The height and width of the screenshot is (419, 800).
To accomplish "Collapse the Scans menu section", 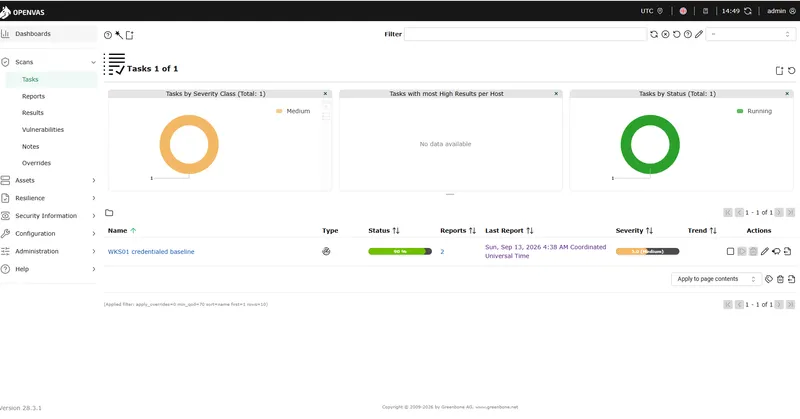I will (x=48, y=62).
